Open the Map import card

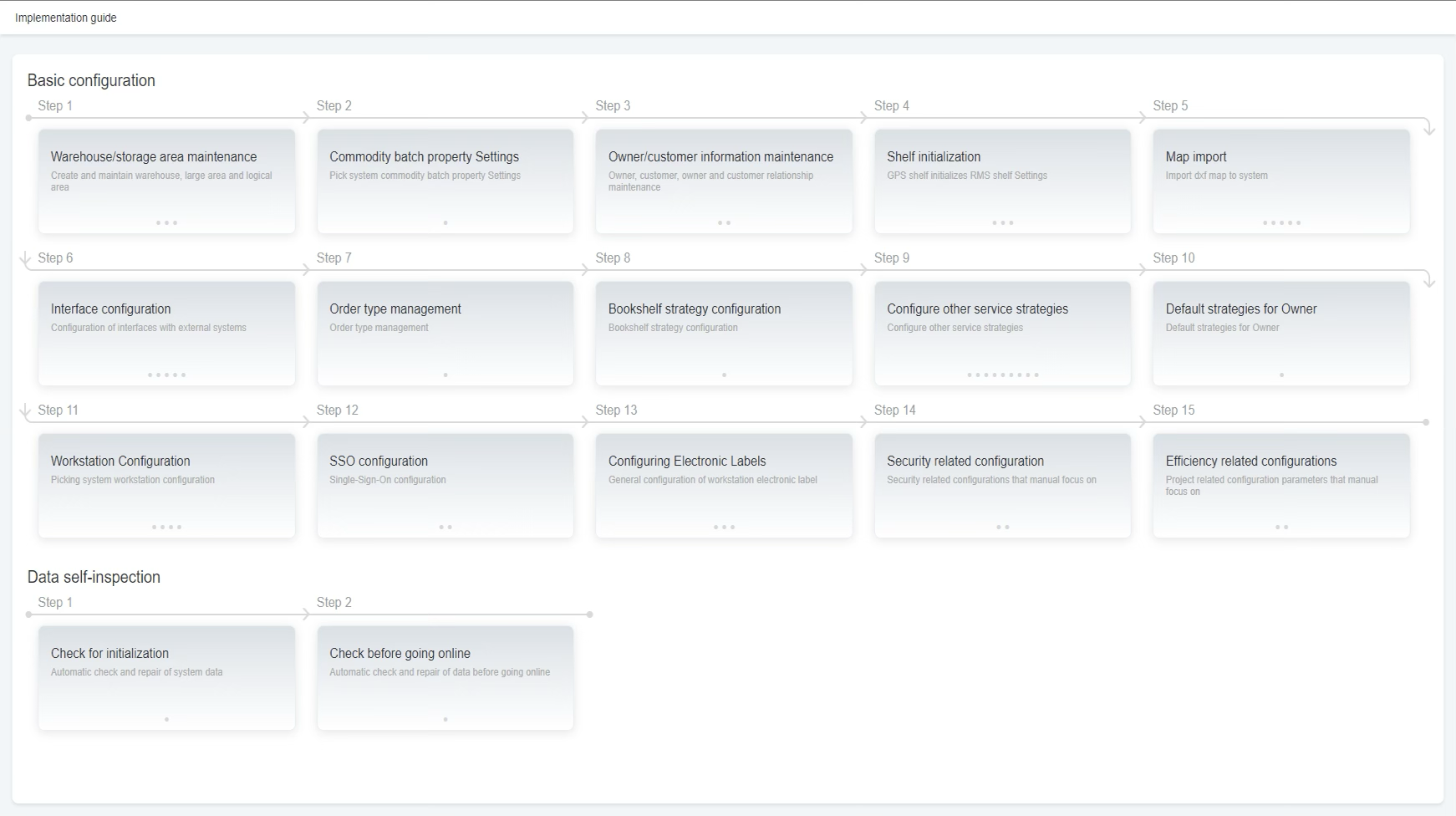(x=1280, y=181)
